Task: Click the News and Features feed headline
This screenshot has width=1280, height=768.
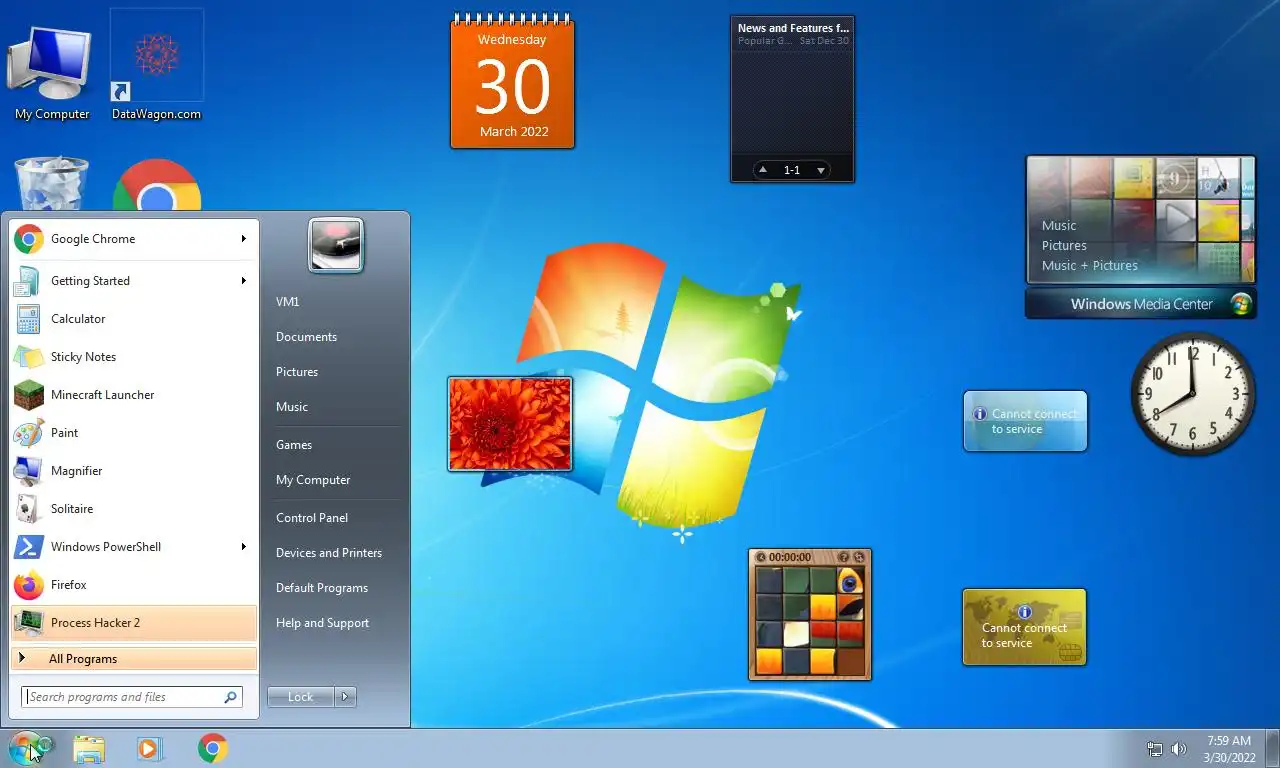Action: click(793, 28)
